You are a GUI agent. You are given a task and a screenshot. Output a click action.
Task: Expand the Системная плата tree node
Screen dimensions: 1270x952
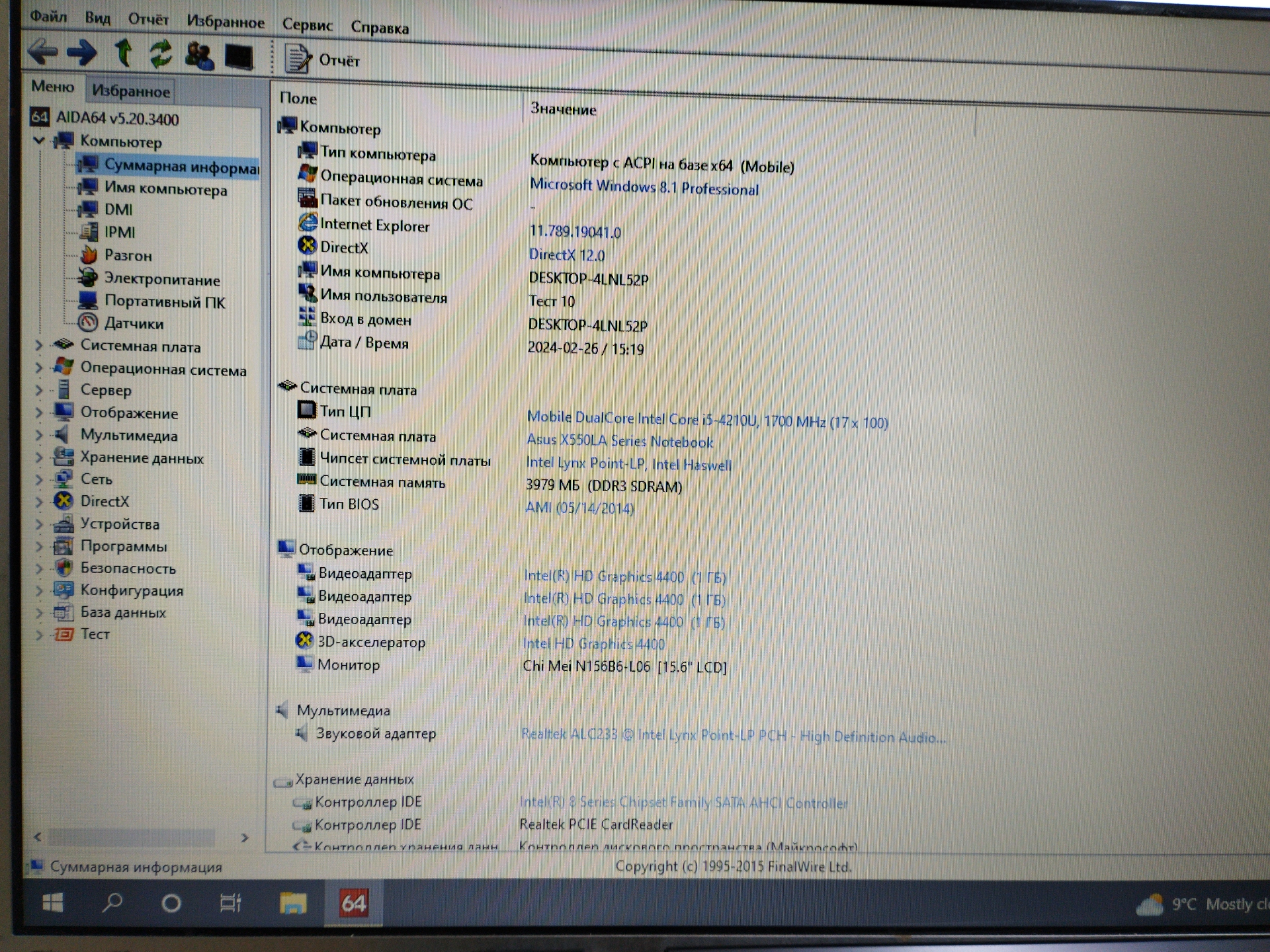pyautogui.click(x=38, y=345)
